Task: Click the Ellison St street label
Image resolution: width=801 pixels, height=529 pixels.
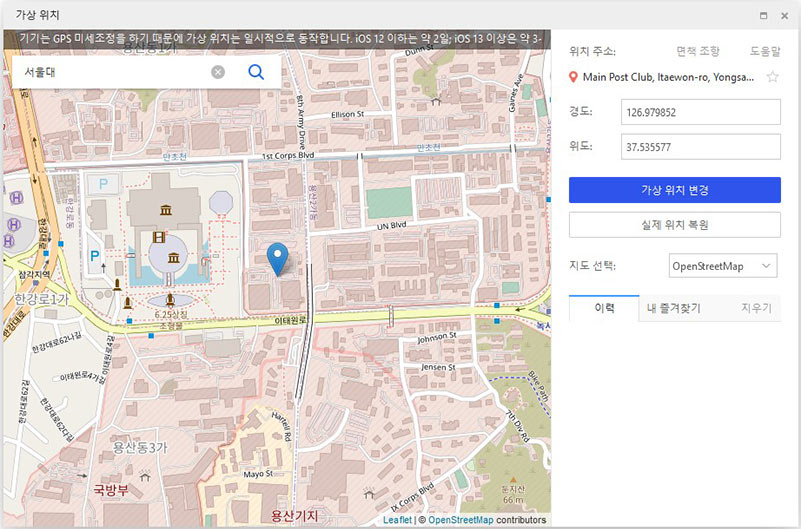Action: pos(347,114)
